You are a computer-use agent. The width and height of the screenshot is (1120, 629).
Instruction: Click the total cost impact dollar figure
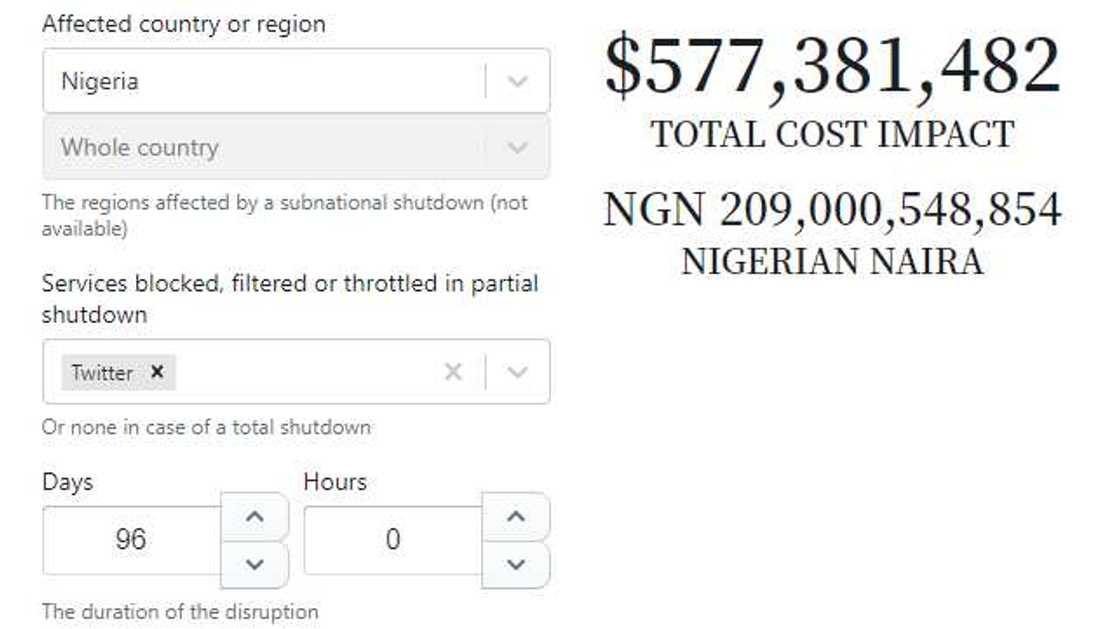point(830,68)
